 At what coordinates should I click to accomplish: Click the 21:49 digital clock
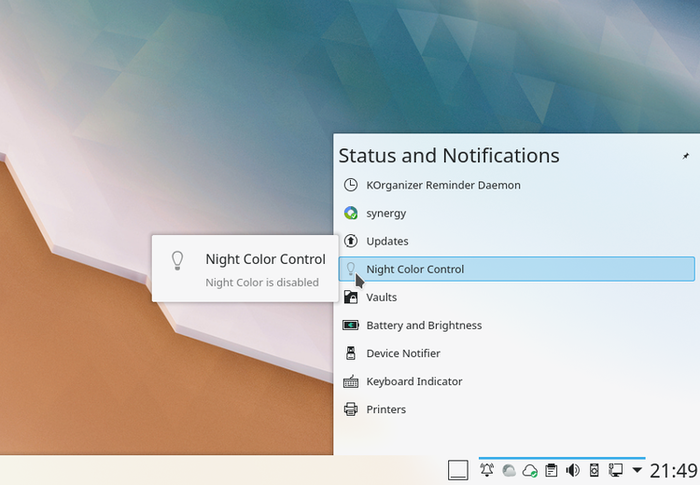point(674,470)
